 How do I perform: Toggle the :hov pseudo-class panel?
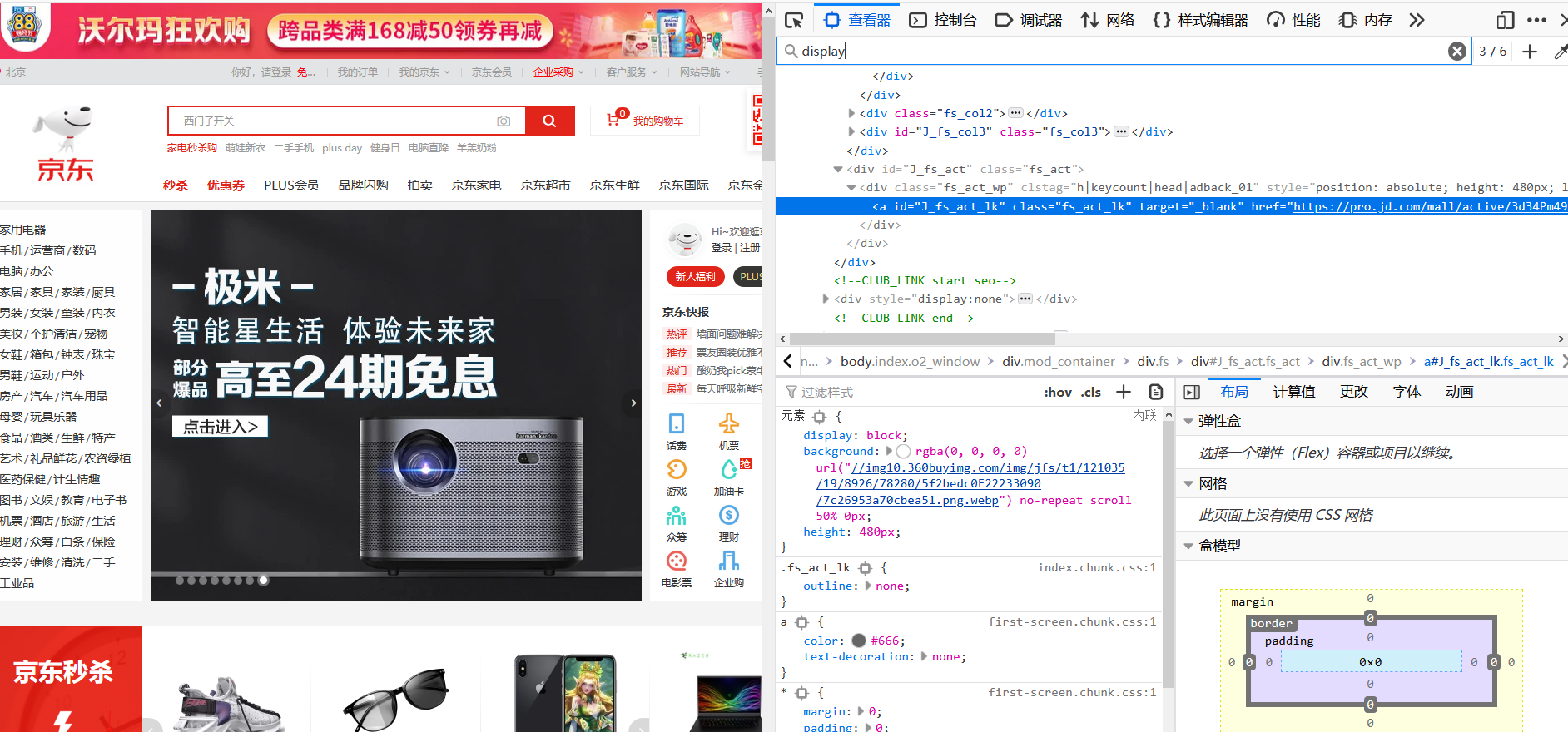1058,392
